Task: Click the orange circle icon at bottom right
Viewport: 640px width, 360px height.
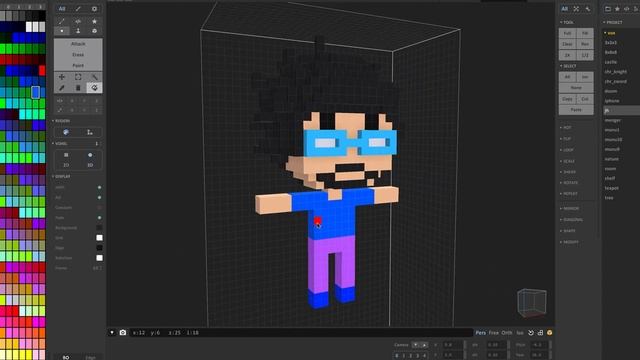Action: [x=549, y=333]
